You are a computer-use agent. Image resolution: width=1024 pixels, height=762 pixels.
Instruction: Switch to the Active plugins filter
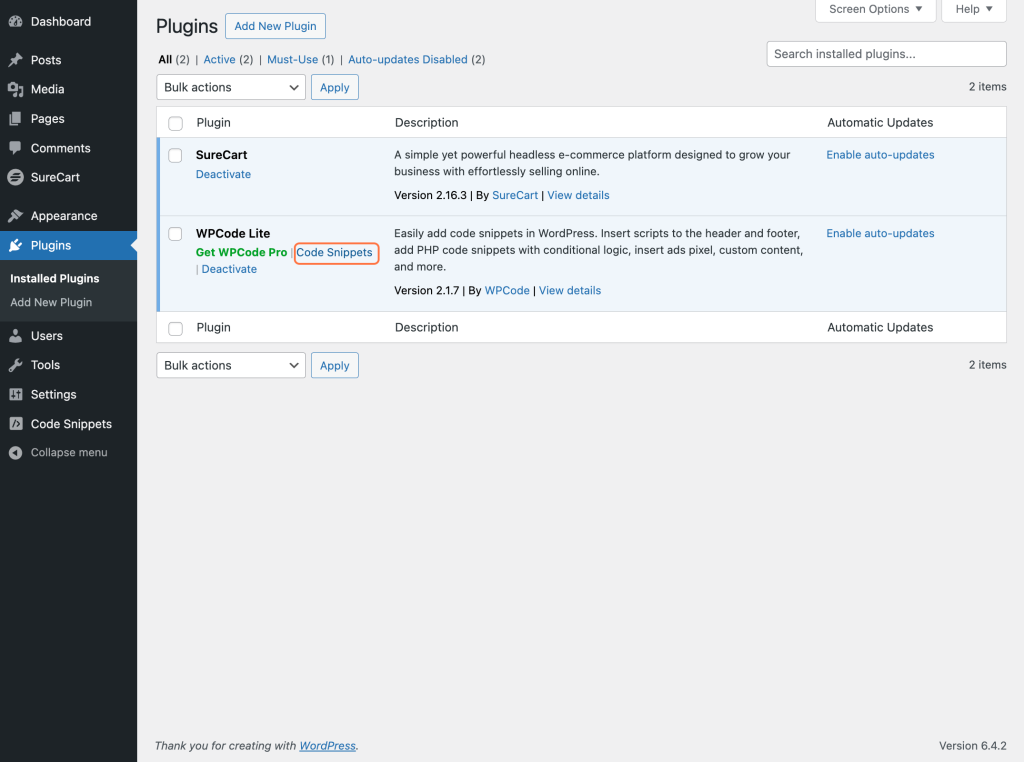(219, 59)
